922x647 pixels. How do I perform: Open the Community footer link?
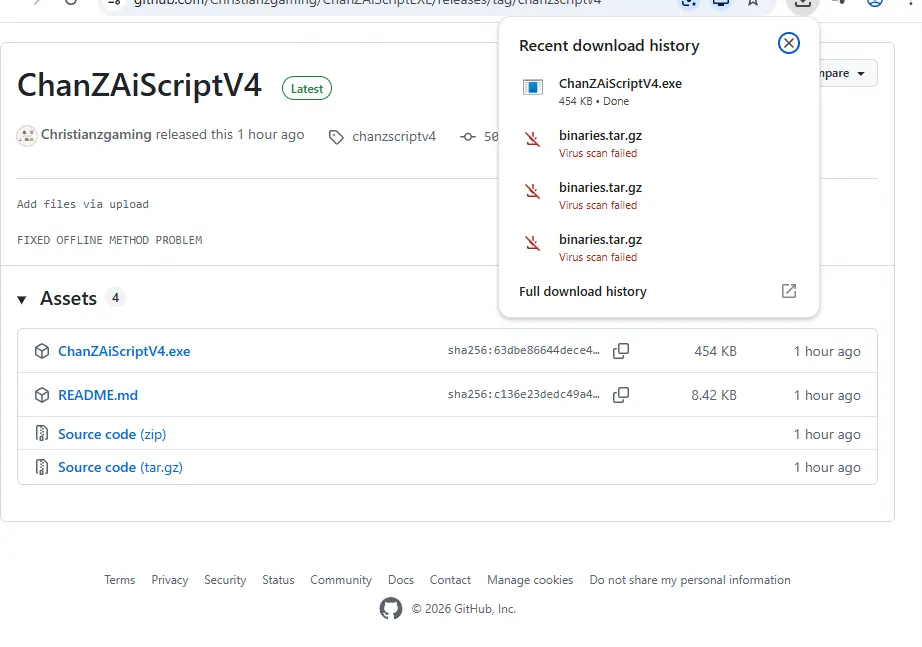pos(341,580)
